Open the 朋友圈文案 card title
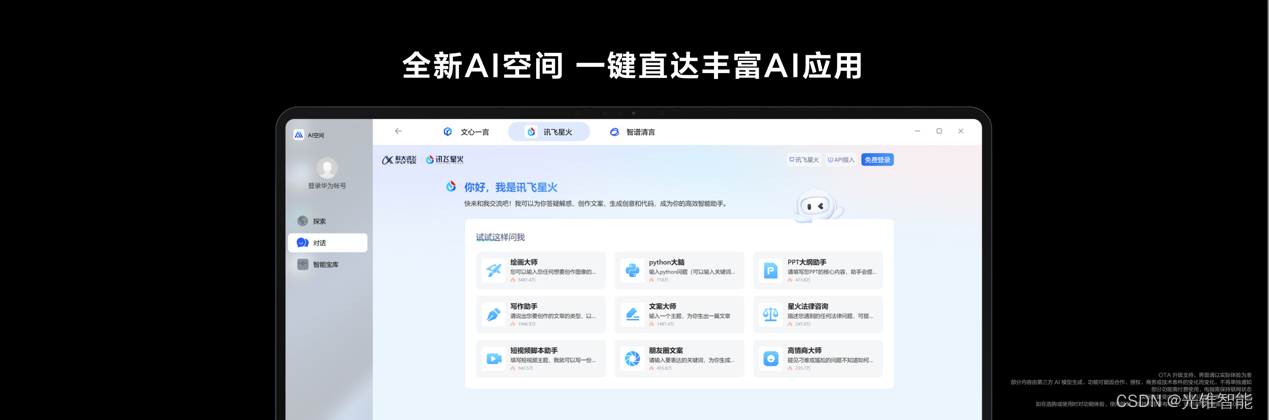The height and width of the screenshot is (420, 1269). pyautogui.click(x=666, y=351)
